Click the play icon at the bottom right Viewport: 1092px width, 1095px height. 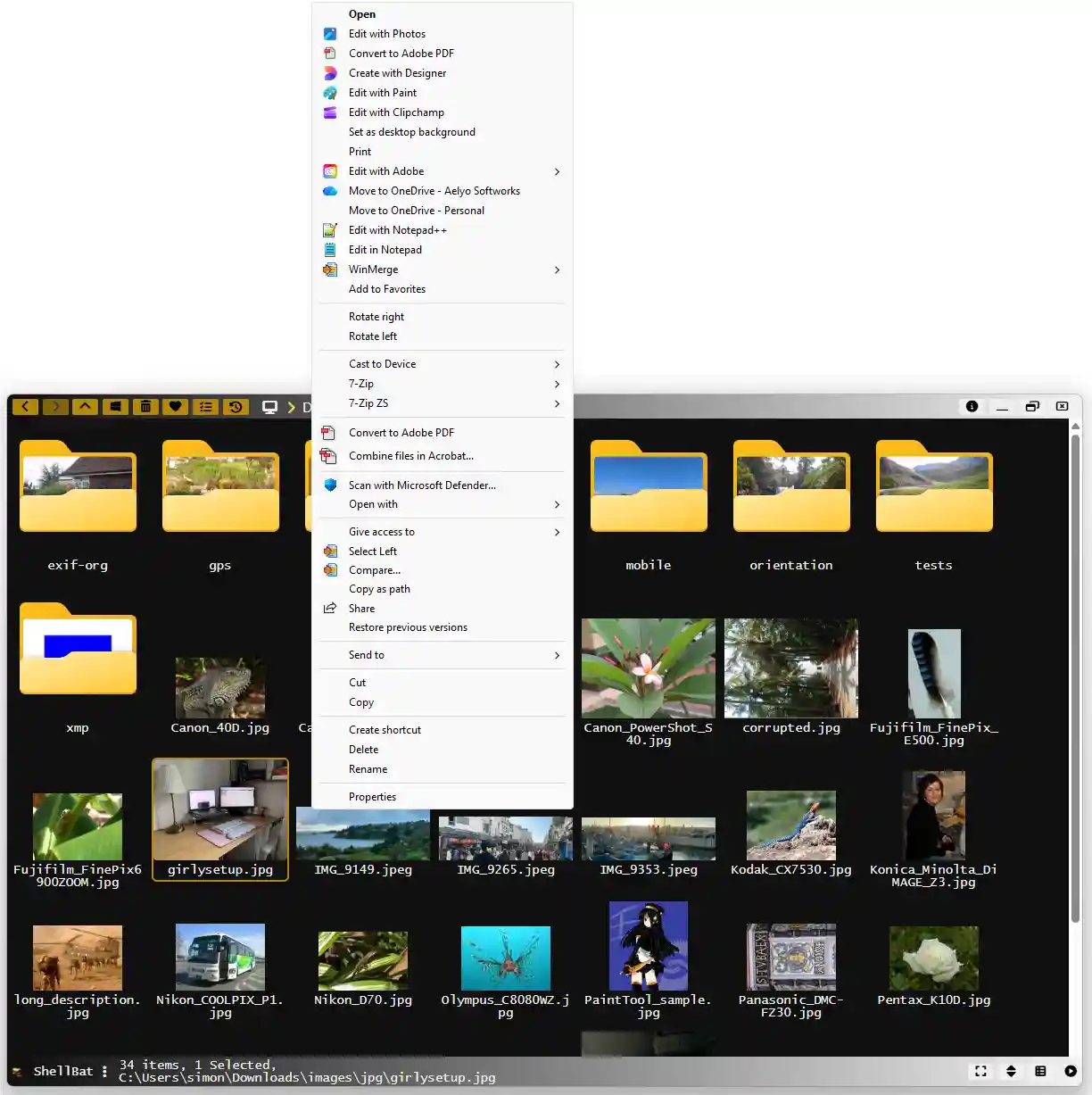click(1069, 1071)
